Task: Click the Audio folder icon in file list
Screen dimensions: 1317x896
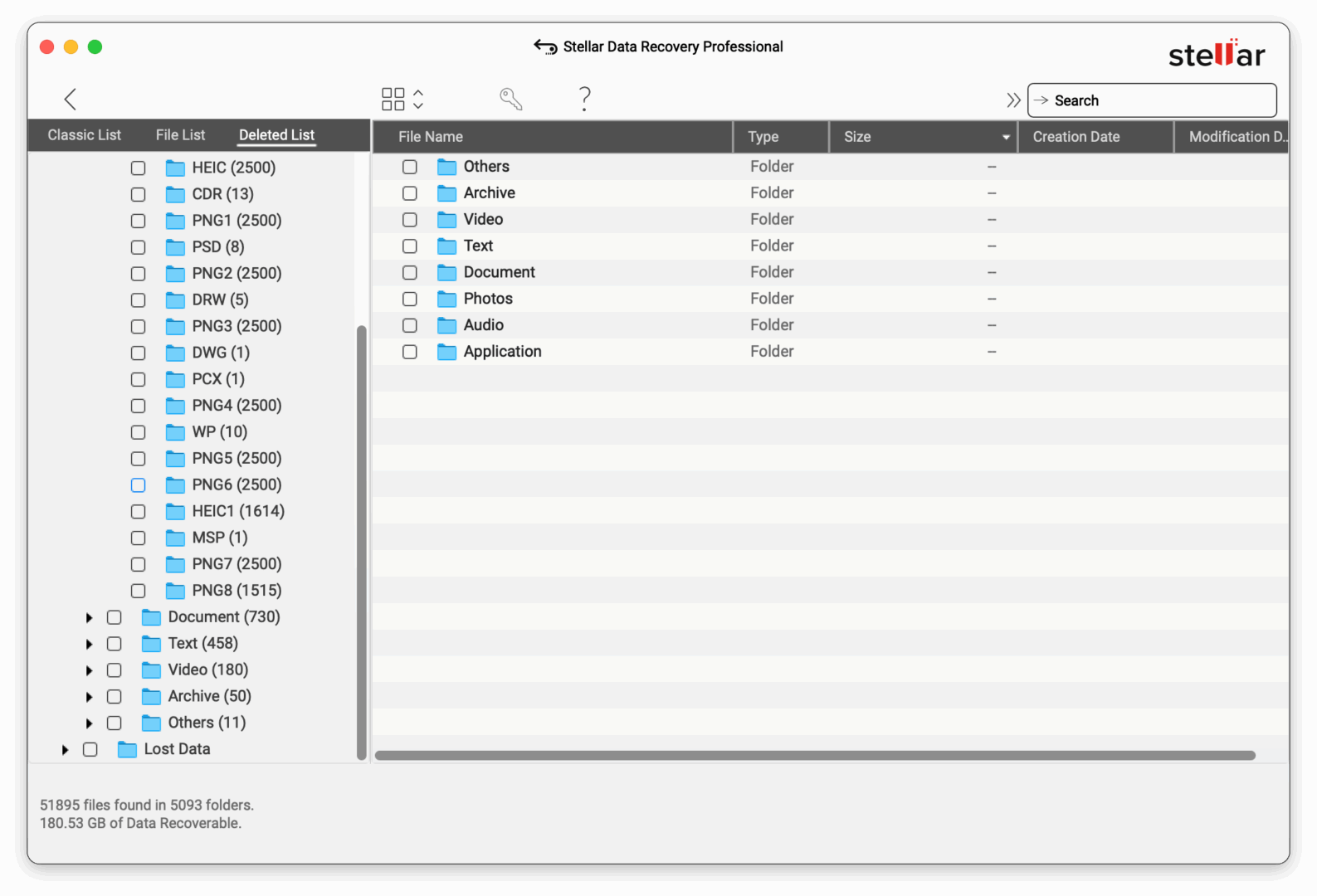Action: coord(447,325)
